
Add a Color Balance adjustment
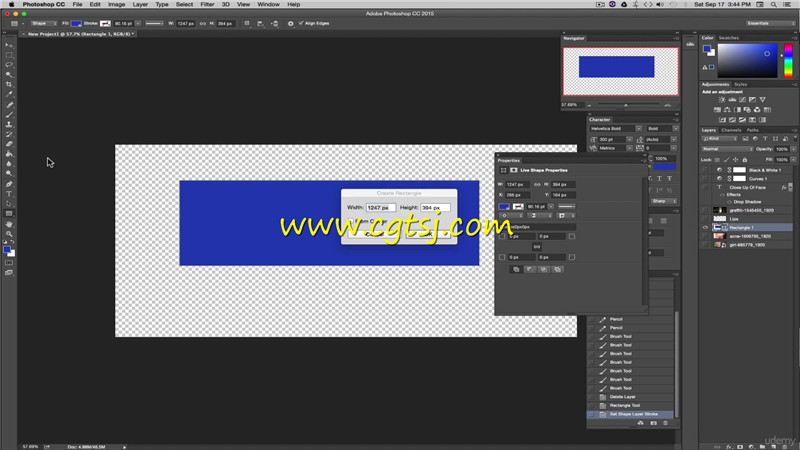click(727, 110)
